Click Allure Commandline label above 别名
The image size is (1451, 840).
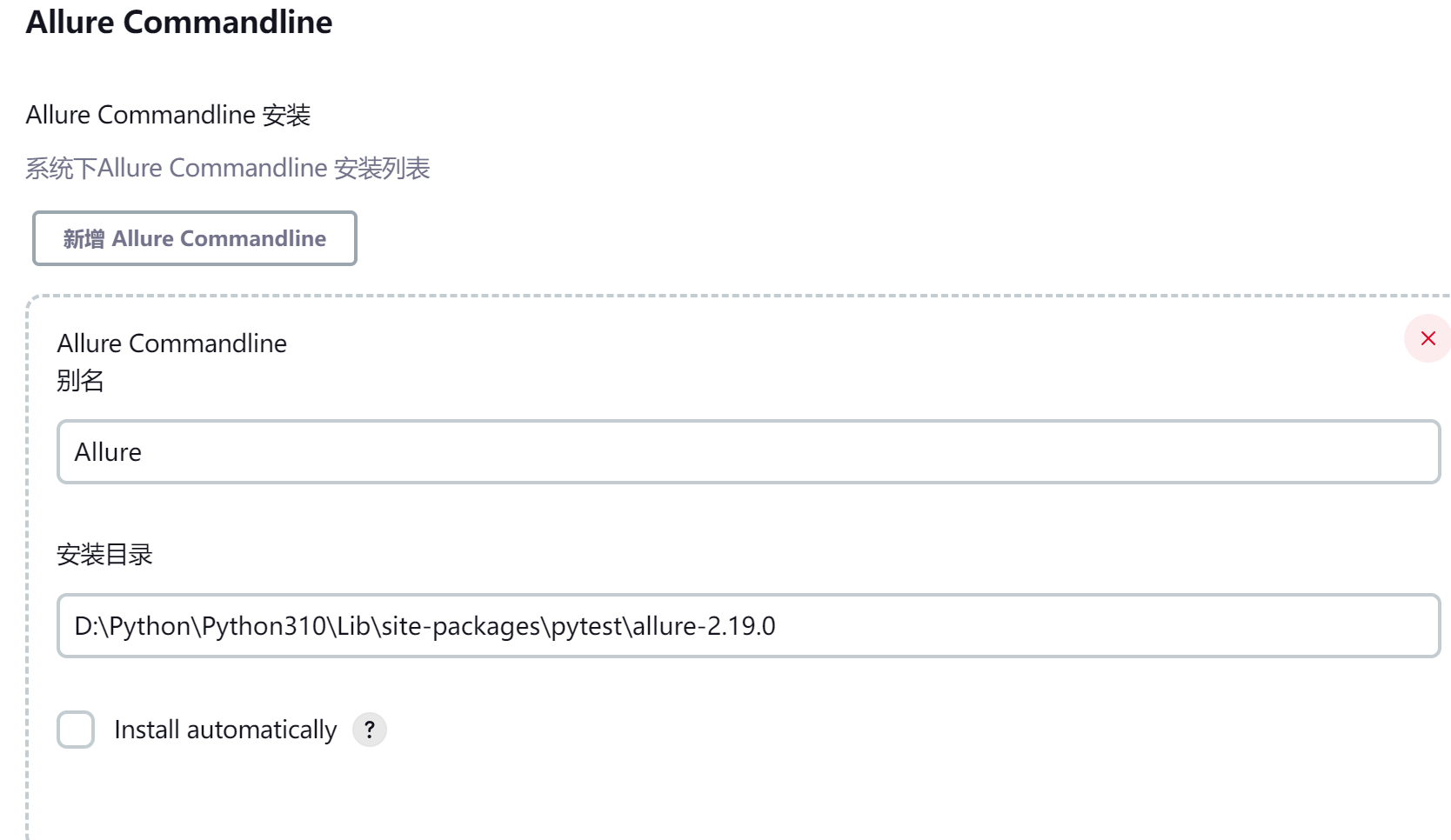click(171, 343)
